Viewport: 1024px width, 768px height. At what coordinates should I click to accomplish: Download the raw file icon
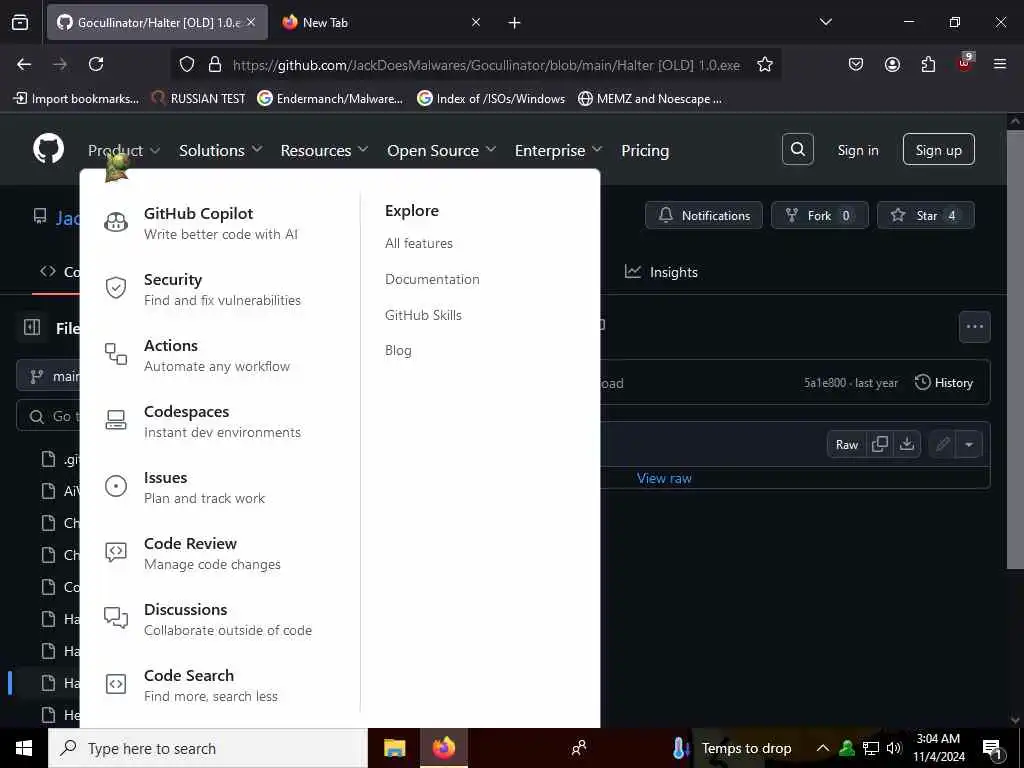(906, 444)
